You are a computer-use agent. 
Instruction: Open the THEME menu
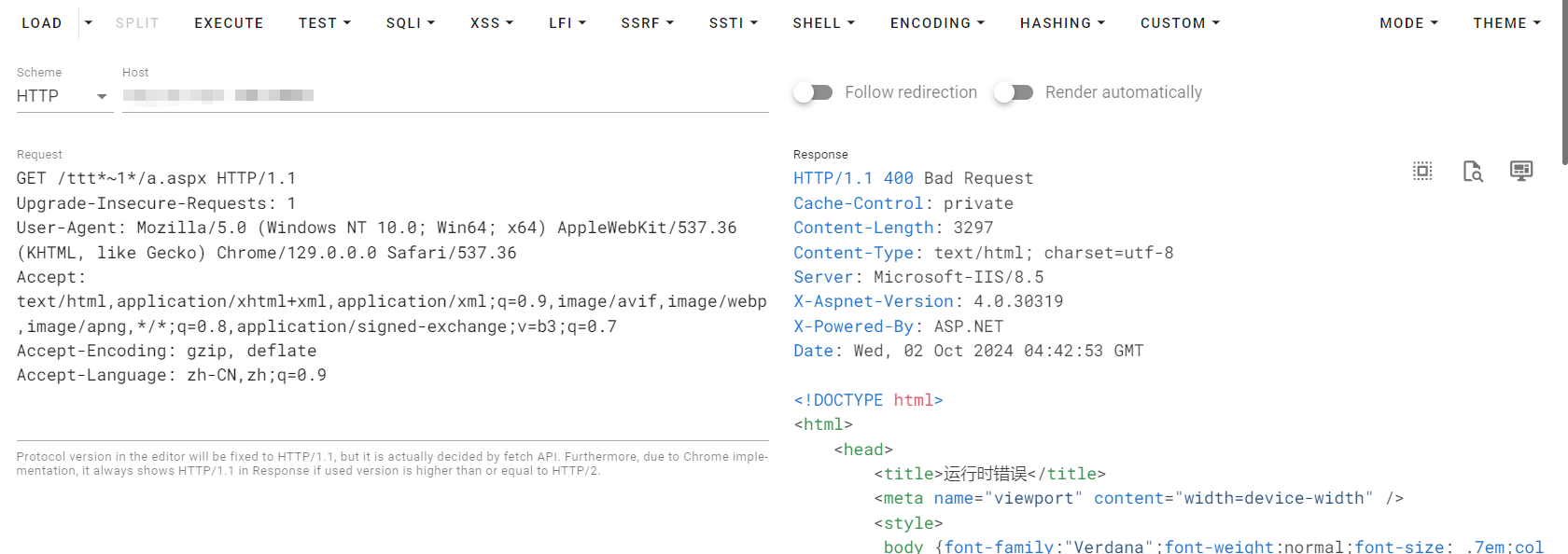(1506, 22)
